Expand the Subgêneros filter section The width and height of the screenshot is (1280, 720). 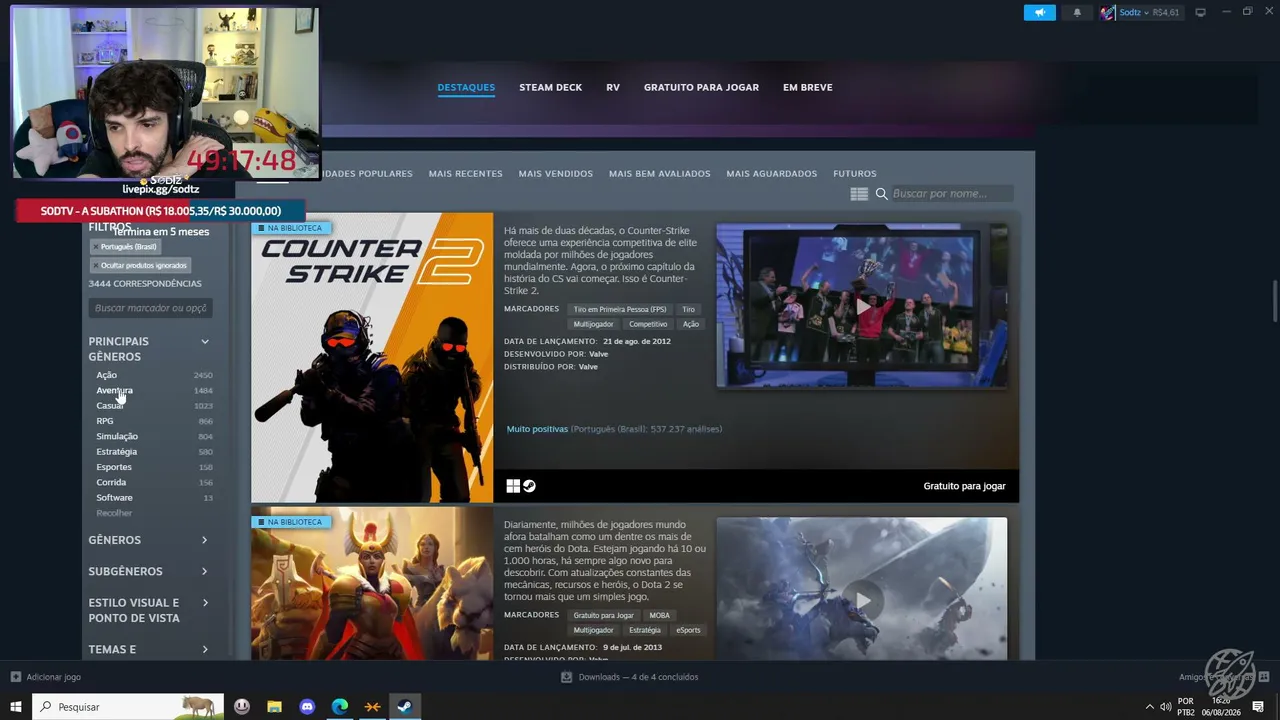[150, 572]
